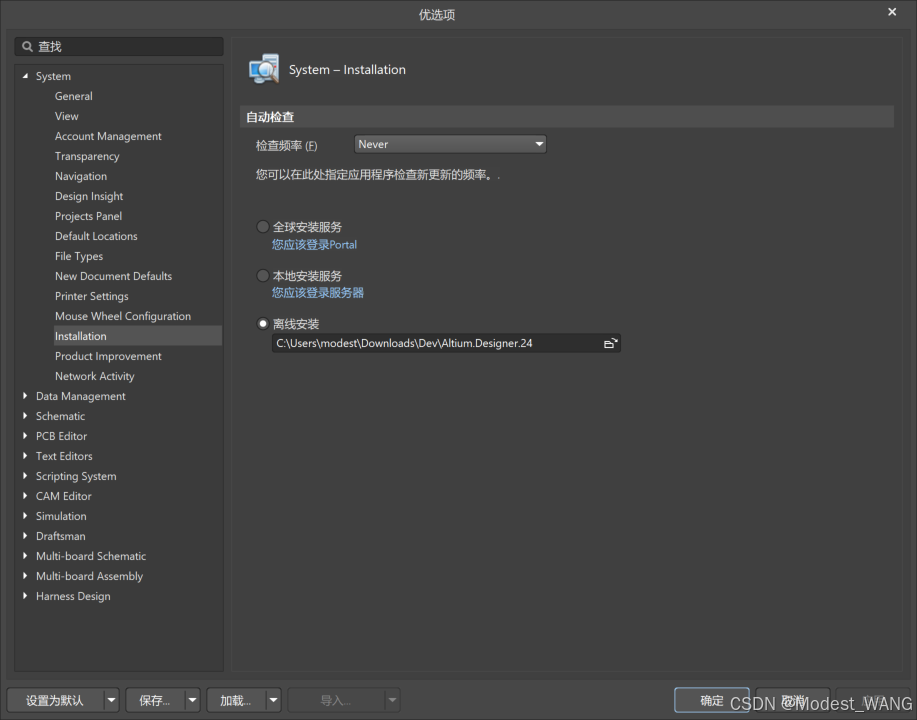
Task: Expand the Scripting System node
Action: click(x=25, y=476)
